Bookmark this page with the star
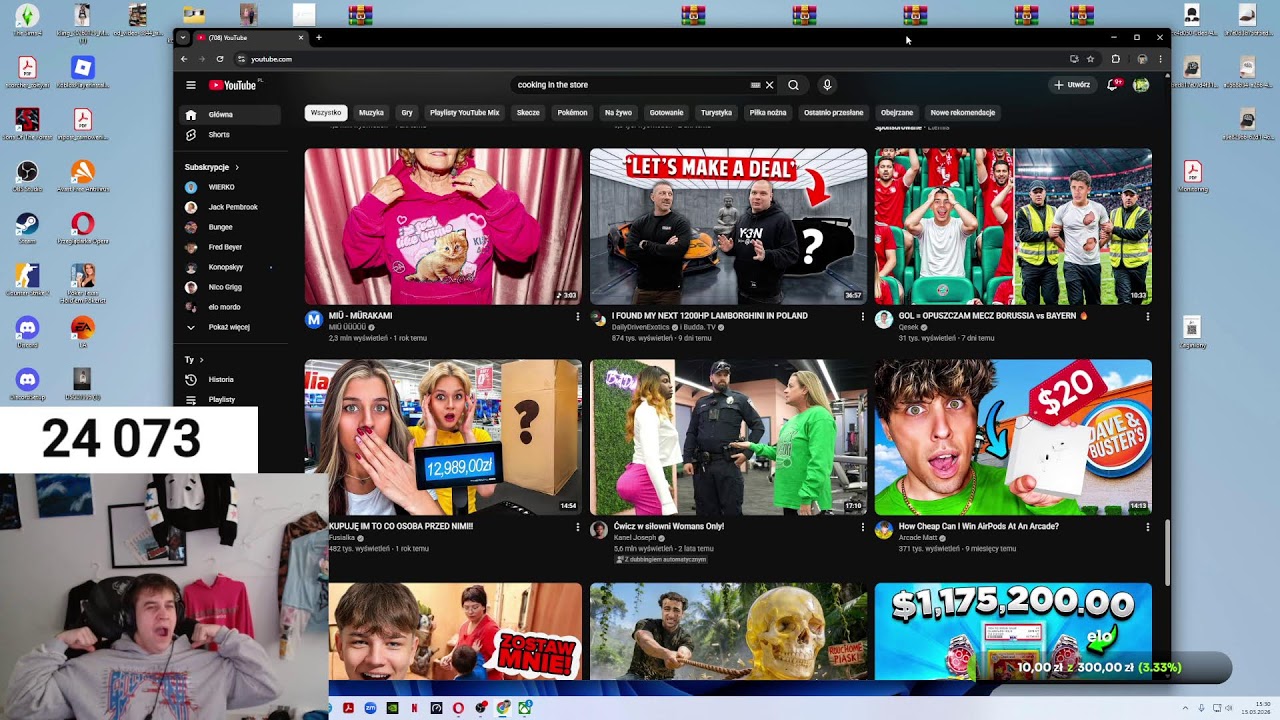 (1090, 59)
